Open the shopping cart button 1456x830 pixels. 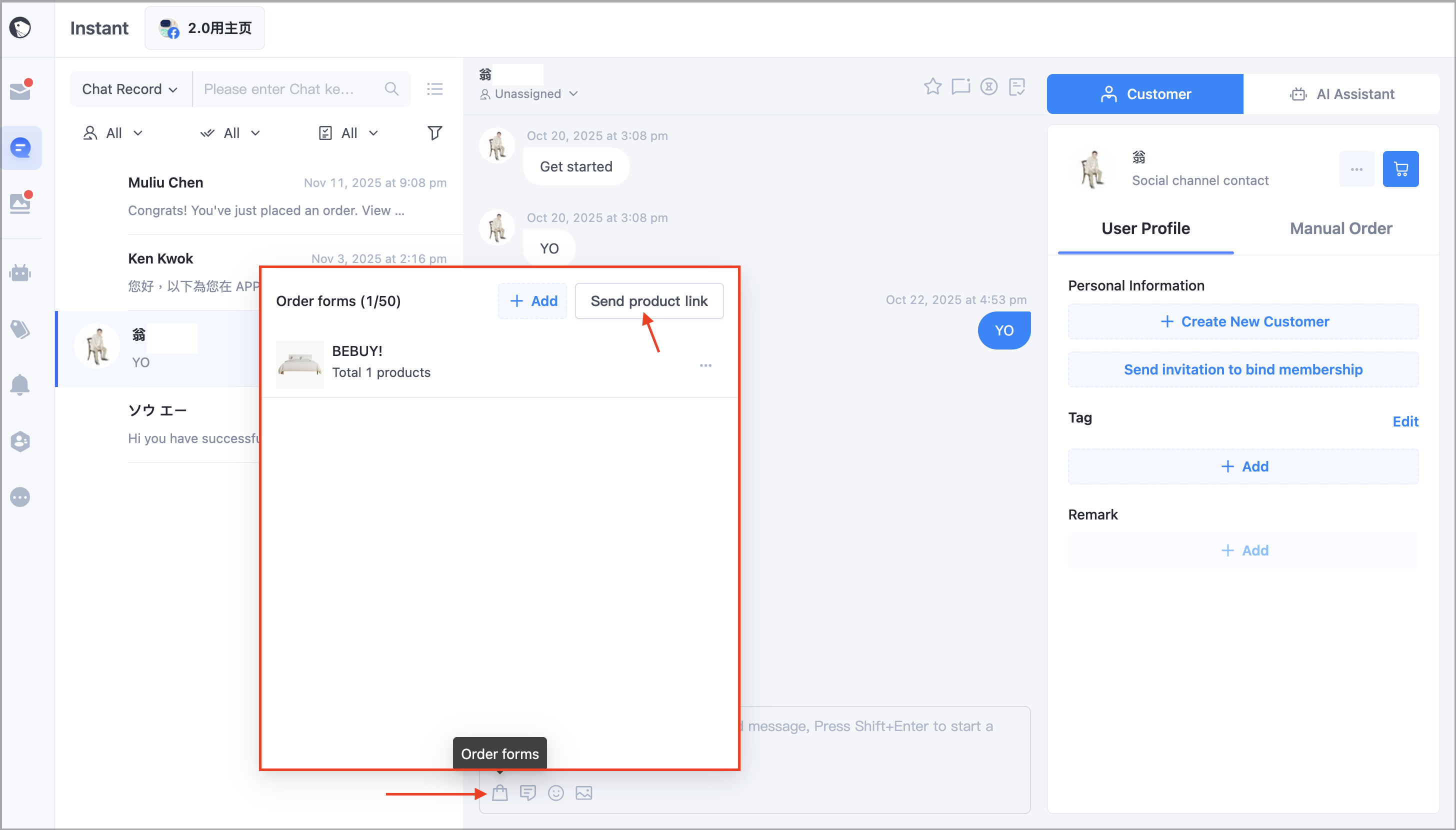[1400, 168]
